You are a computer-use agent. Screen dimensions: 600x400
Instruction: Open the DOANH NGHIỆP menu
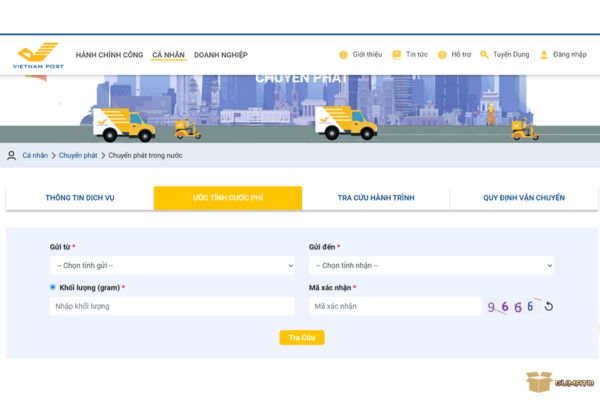220,55
